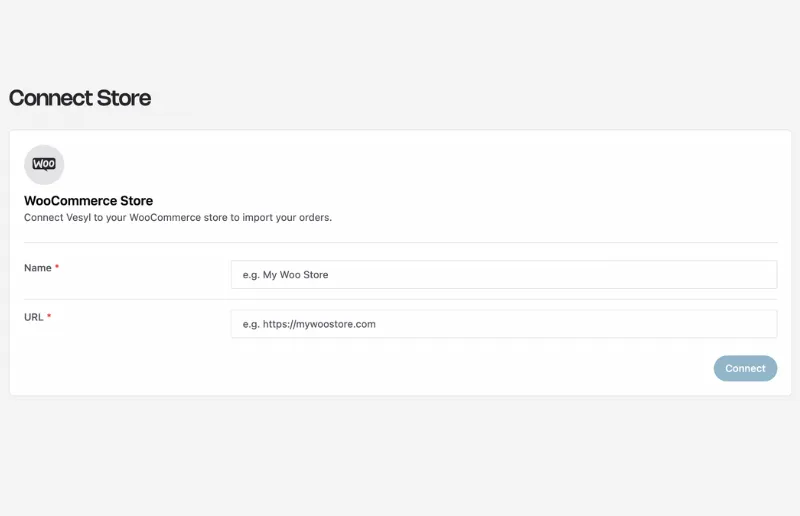Viewport: 800px width, 516px height.
Task: Click the 'Connect Vesyl to your WooCommerce store' description
Action: (x=178, y=217)
